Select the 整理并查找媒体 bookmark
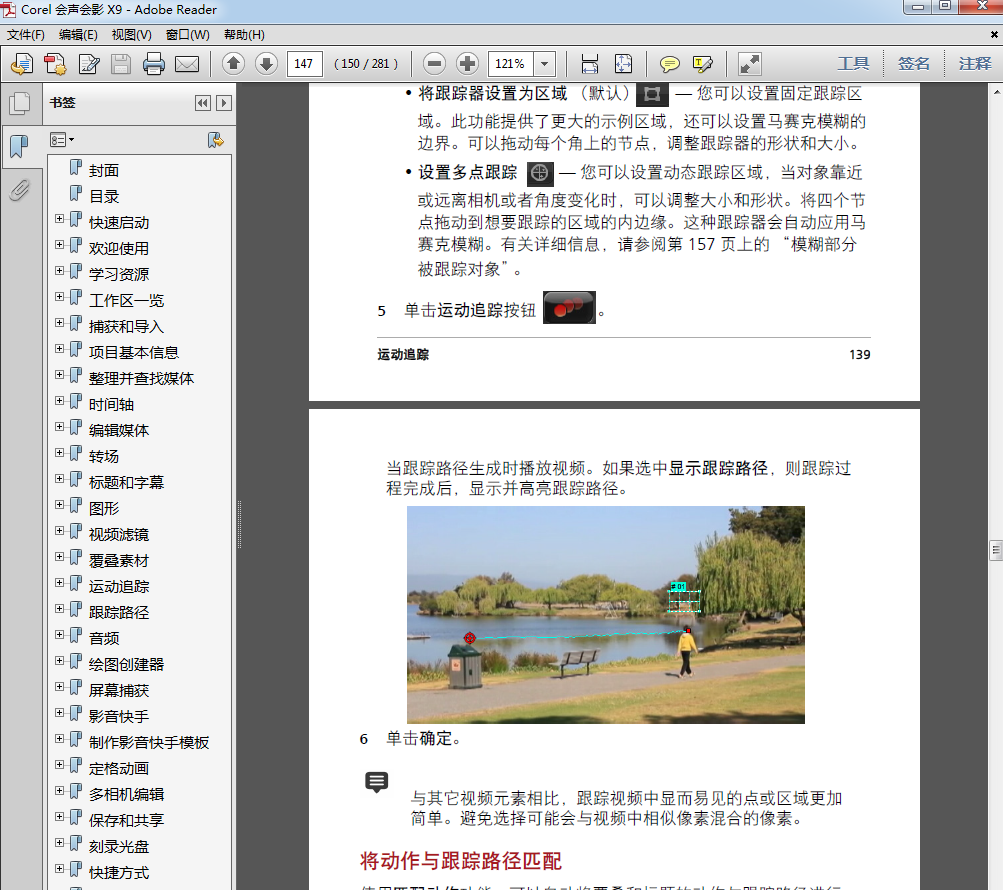This screenshot has height=890, width=1003. [x=141, y=379]
